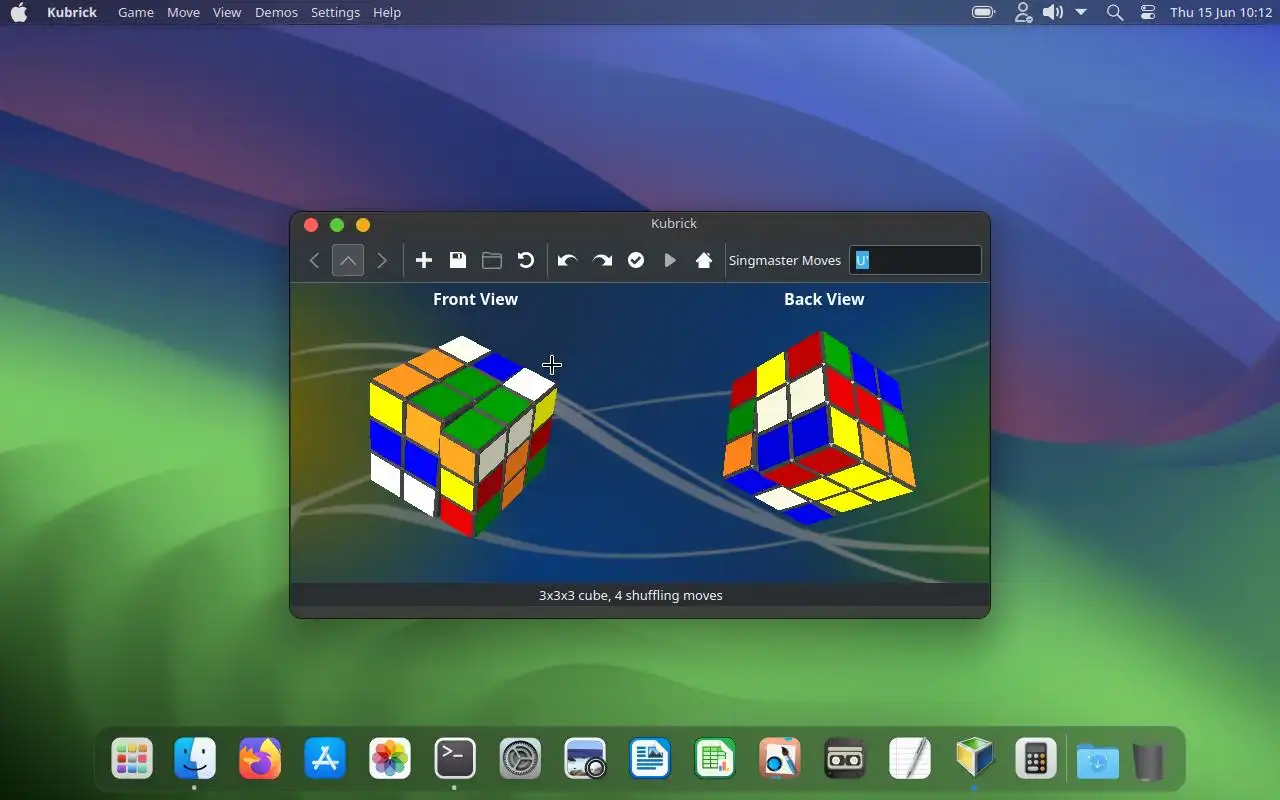Screen dimensions: 1280x800
Task: Open the Kubrick application menu
Action: 72,12
